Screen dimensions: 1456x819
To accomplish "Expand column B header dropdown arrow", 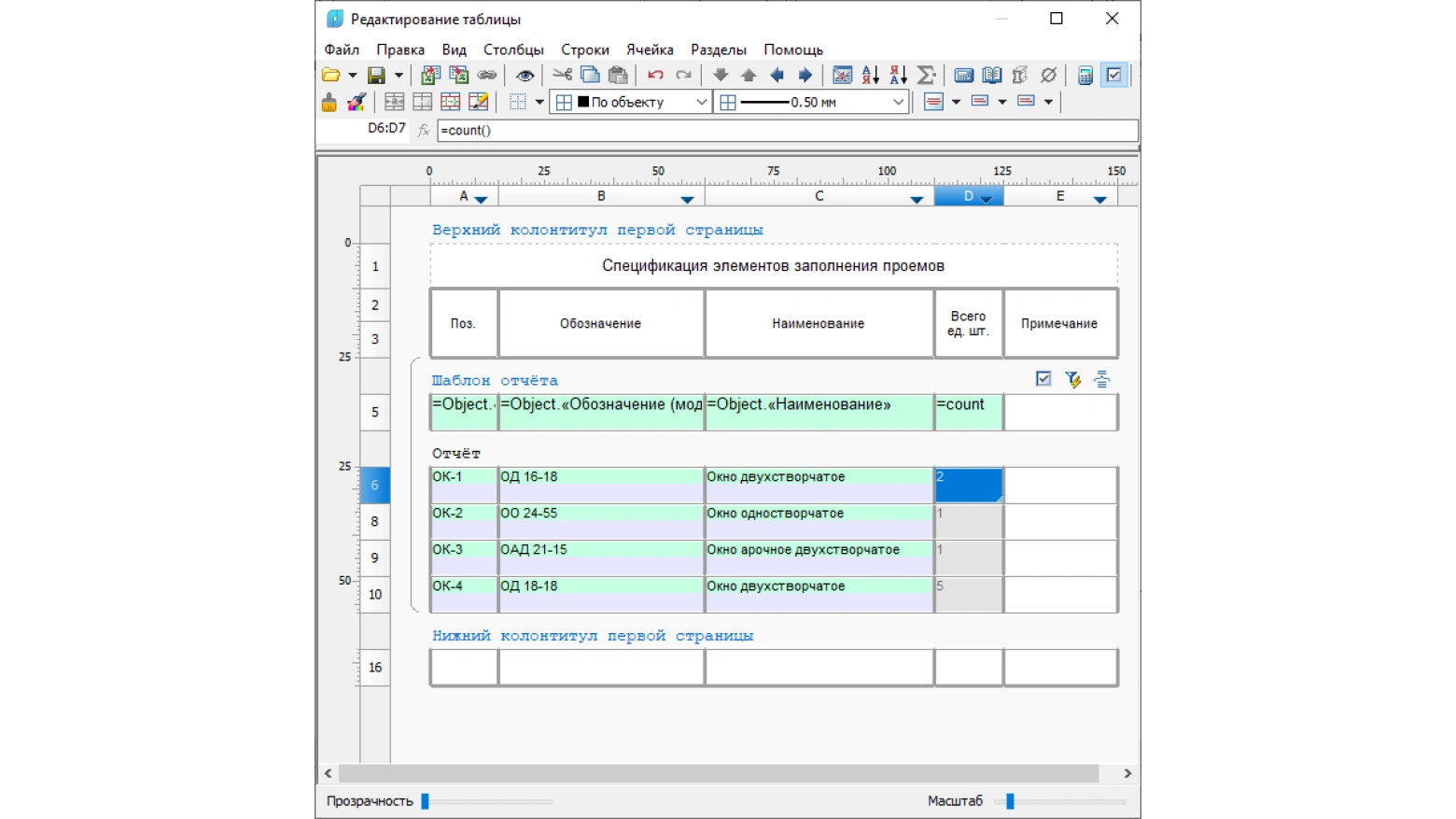I will [687, 199].
